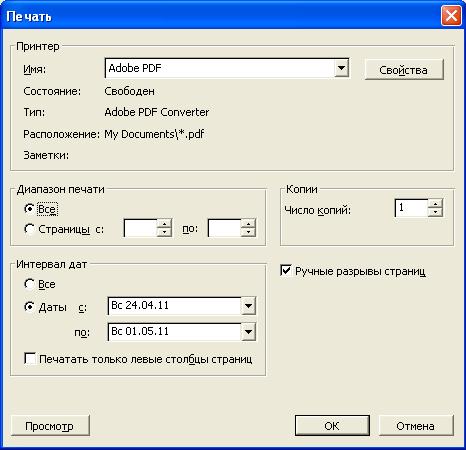Image resolution: width=466 pixels, height=450 pixels.
Task: Confirm printing with the OK button
Action: 332,425
